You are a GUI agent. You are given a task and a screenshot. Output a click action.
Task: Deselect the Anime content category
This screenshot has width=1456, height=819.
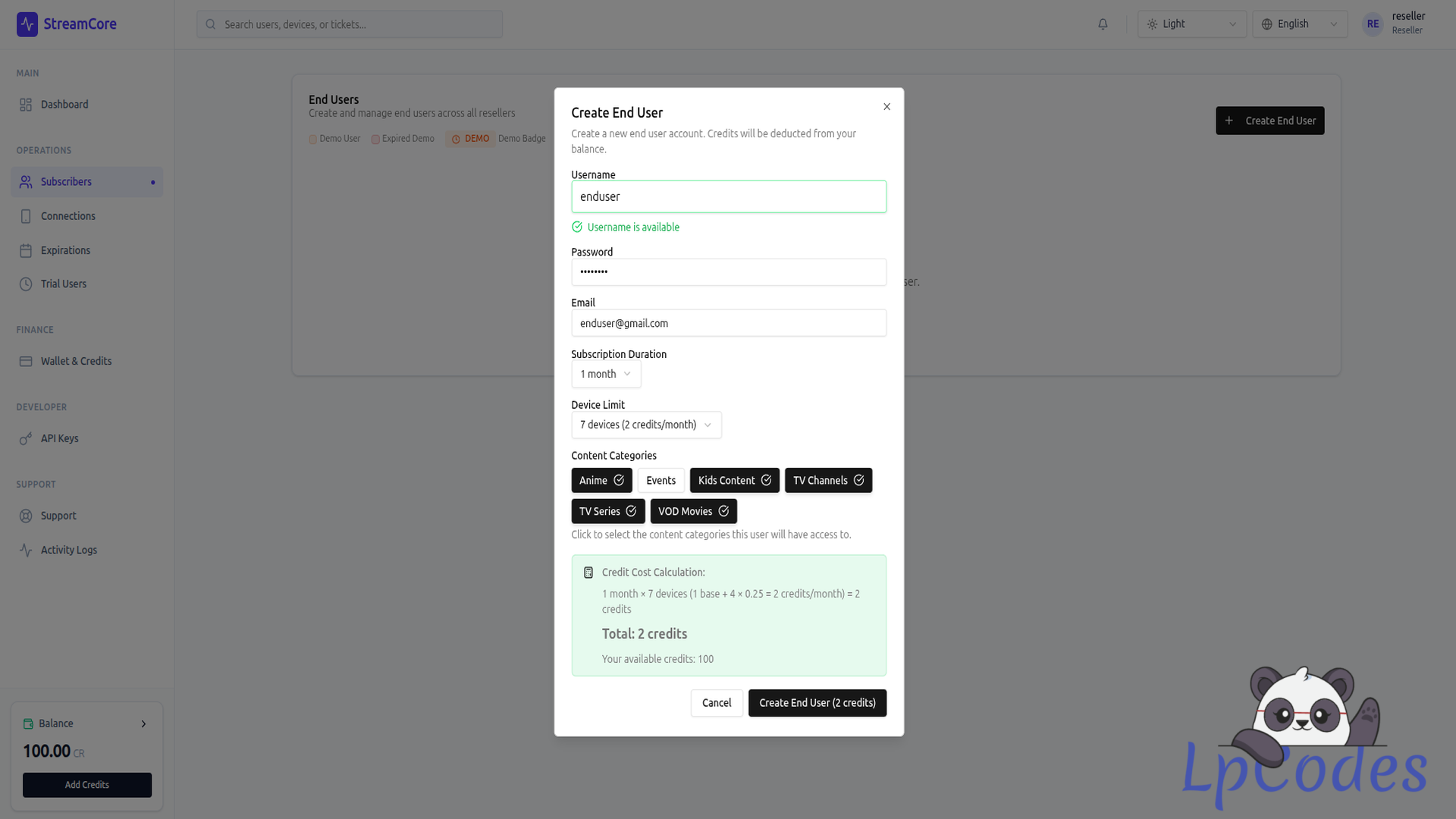coord(601,480)
